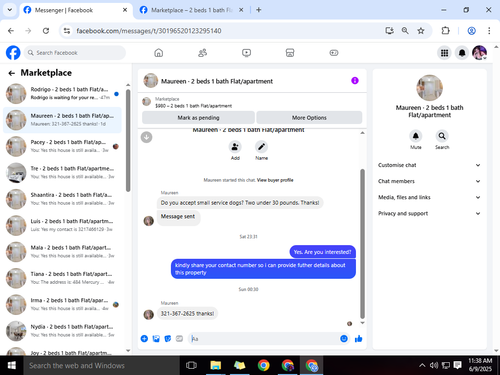Expand Chat members section
The width and height of the screenshot is (500, 375).
[x=429, y=181]
